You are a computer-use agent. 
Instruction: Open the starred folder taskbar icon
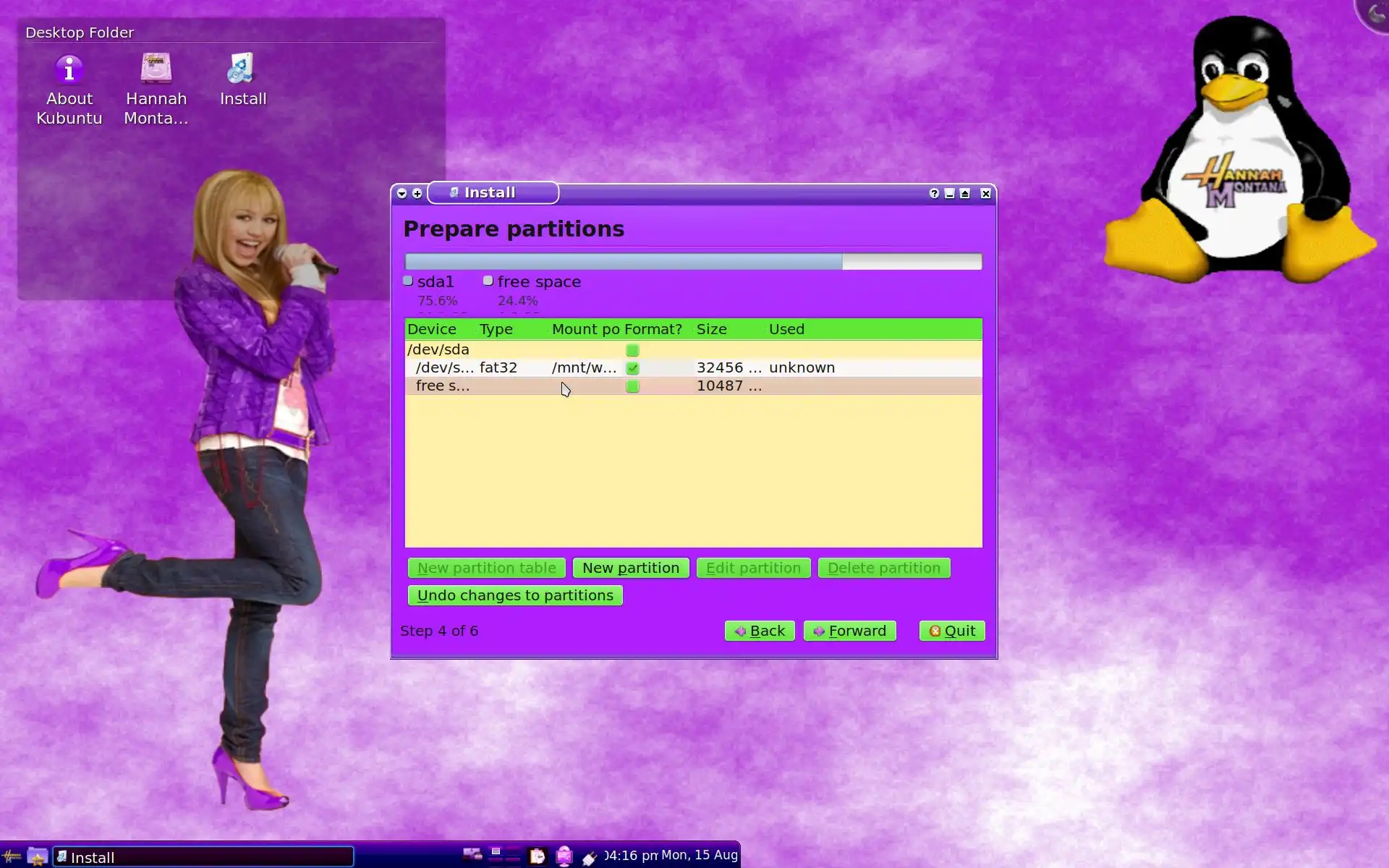(x=38, y=856)
